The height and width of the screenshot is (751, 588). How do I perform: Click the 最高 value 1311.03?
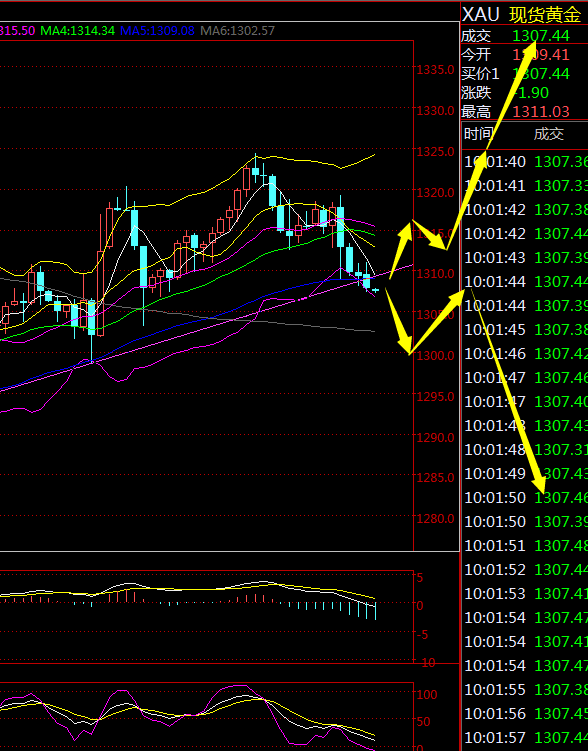pyautogui.click(x=541, y=112)
